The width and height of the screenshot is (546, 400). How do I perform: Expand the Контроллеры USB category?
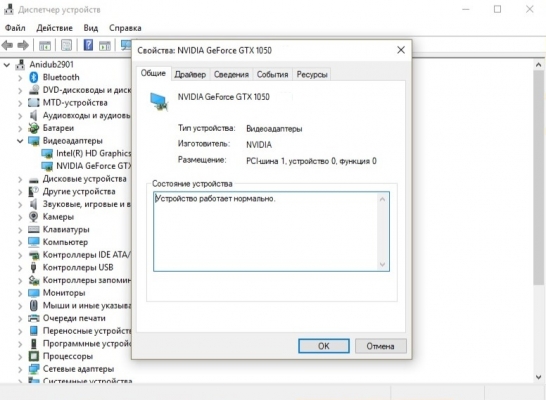[x=20, y=268]
